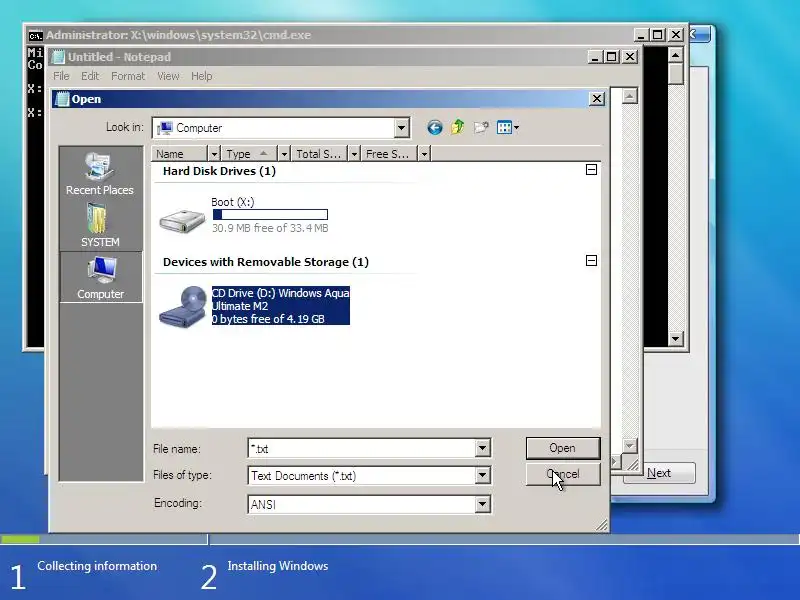Go up one level with folder-up icon
The width and height of the screenshot is (800, 600).
(x=458, y=127)
